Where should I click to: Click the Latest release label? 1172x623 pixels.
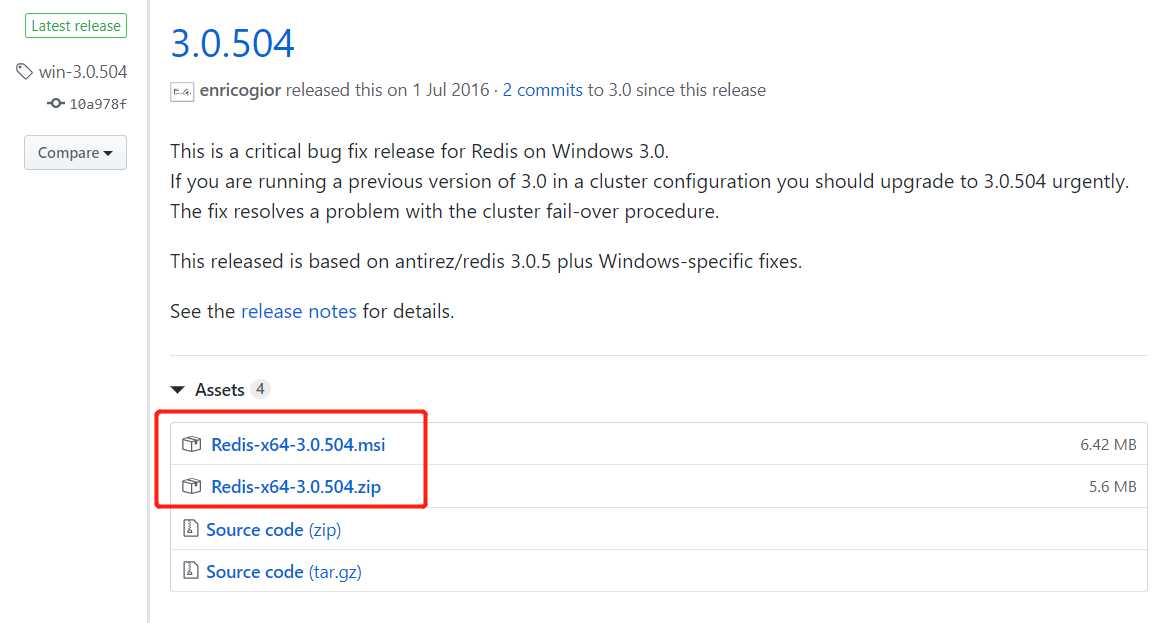(75, 25)
